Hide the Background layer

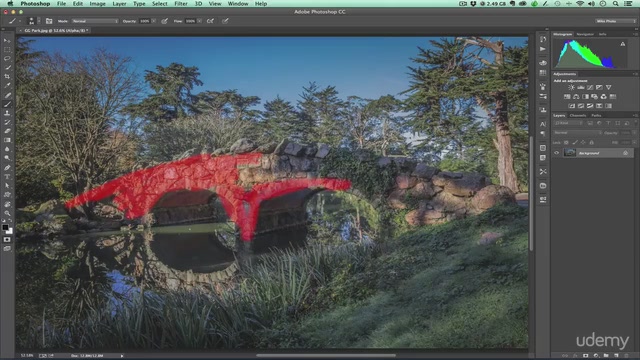click(x=556, y=153)
